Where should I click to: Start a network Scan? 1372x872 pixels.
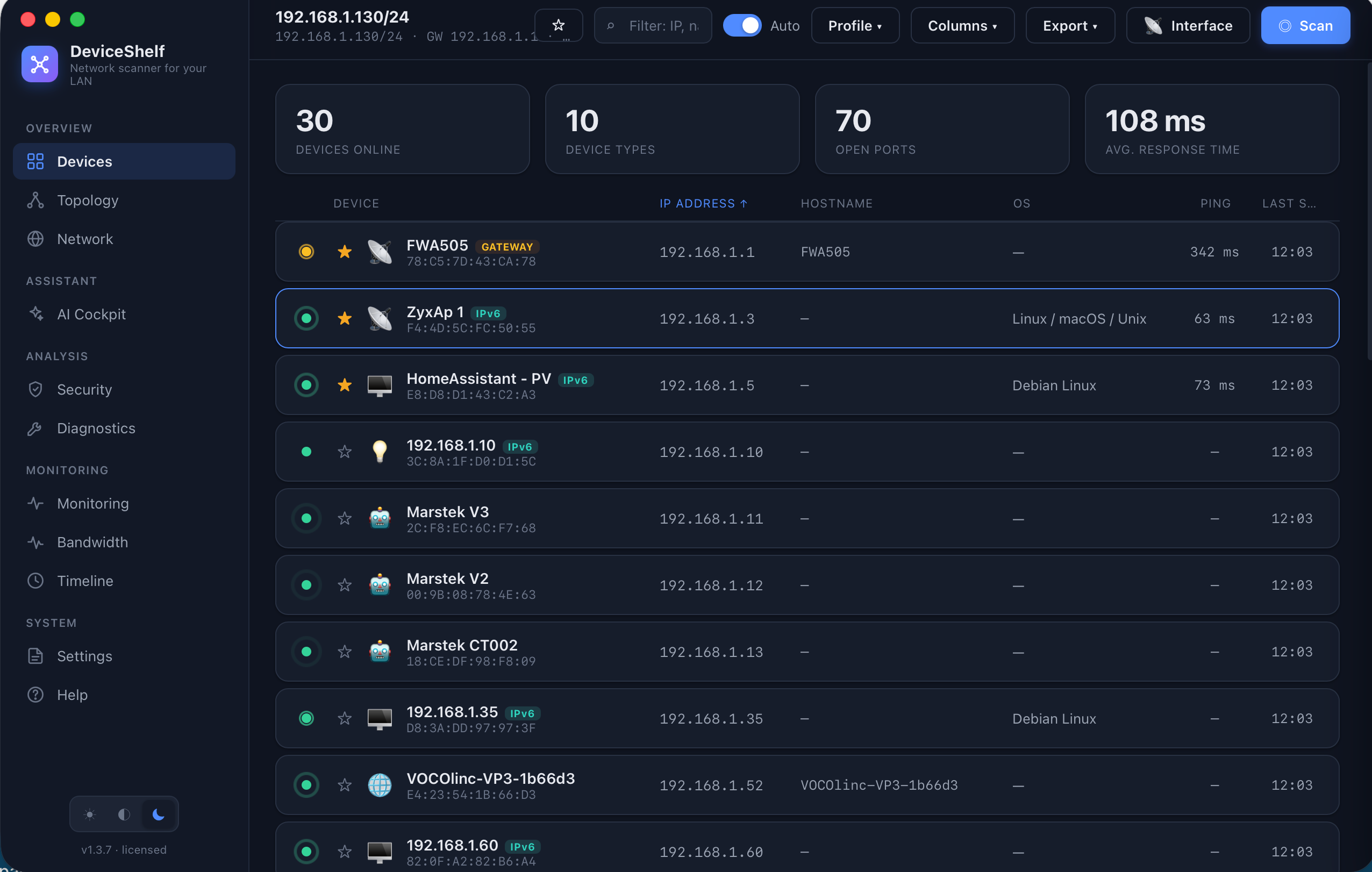point(1305,26)
